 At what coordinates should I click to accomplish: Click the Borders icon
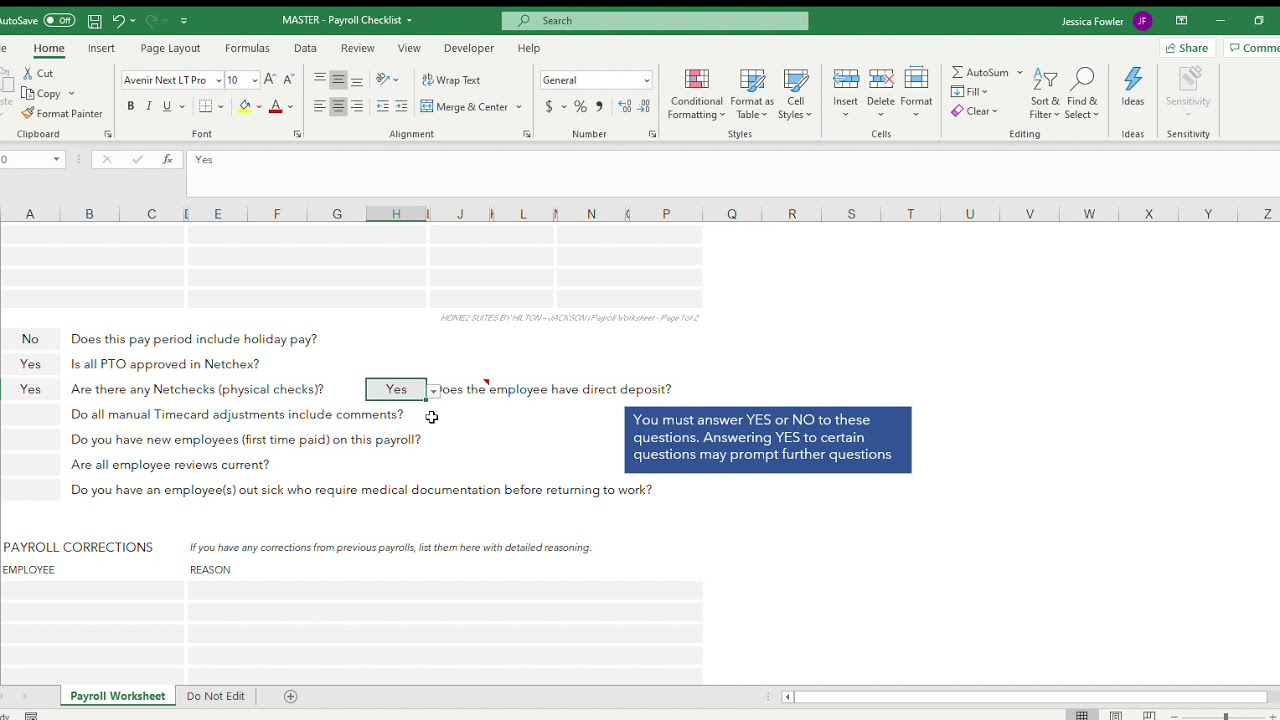click(x=205, y=106)
